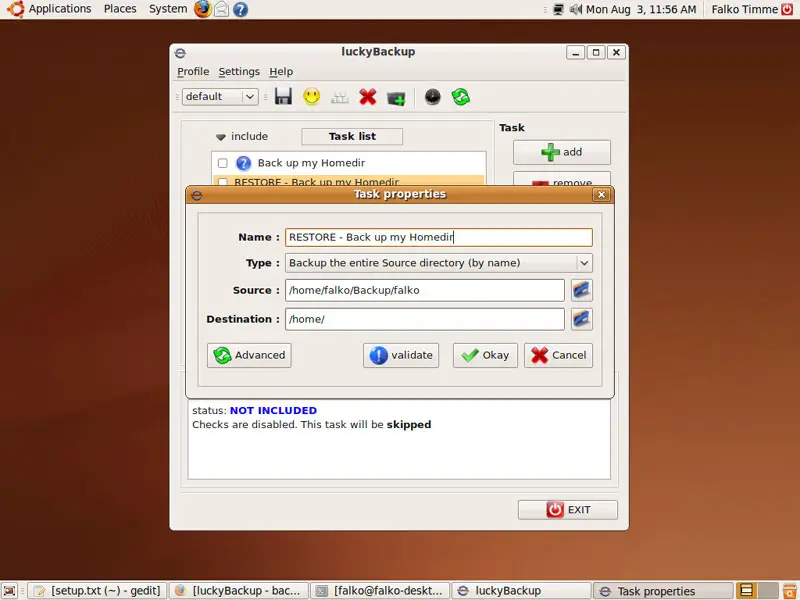Select the Back up my Homedir task row
The image size is (800, 600).
click(x=348, y=163)
